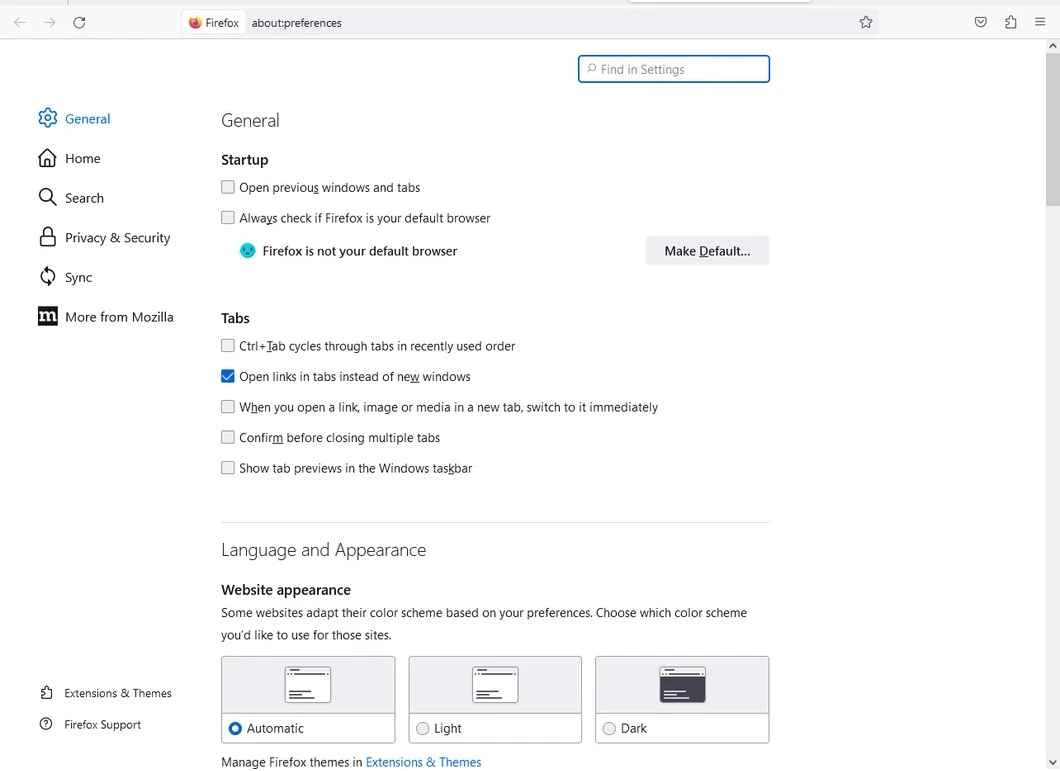Click the Startup section heading
This screenshot has height=771, width=1060.
point(245,160)
